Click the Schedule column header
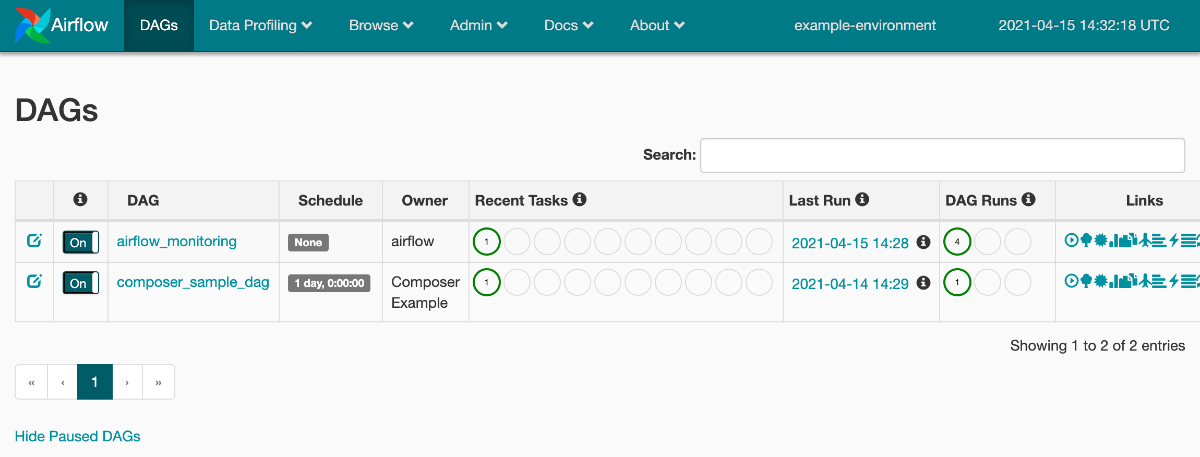 (330, 200)
